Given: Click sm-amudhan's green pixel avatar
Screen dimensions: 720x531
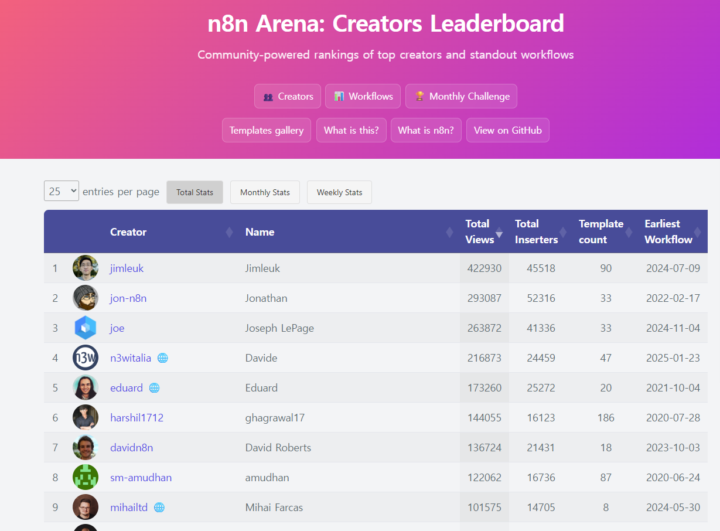Looking at the screenshot, I should click(x=85, y=477).
